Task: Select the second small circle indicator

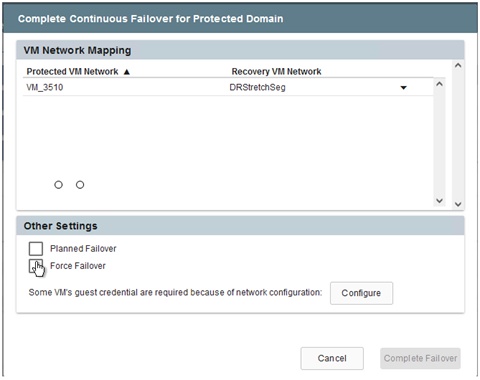Action: pyautogui.click(x=80, y=185)
